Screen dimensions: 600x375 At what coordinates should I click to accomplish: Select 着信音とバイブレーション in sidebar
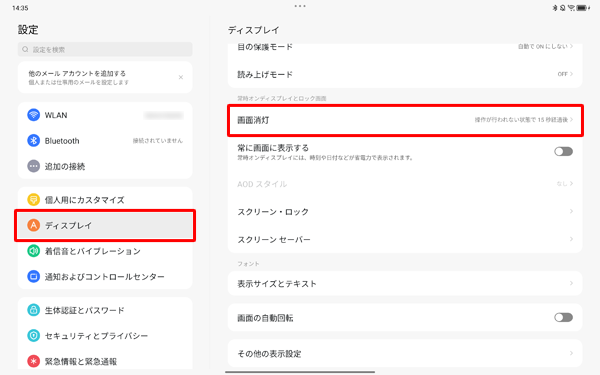pyautogui.click(x=105, y=251)
